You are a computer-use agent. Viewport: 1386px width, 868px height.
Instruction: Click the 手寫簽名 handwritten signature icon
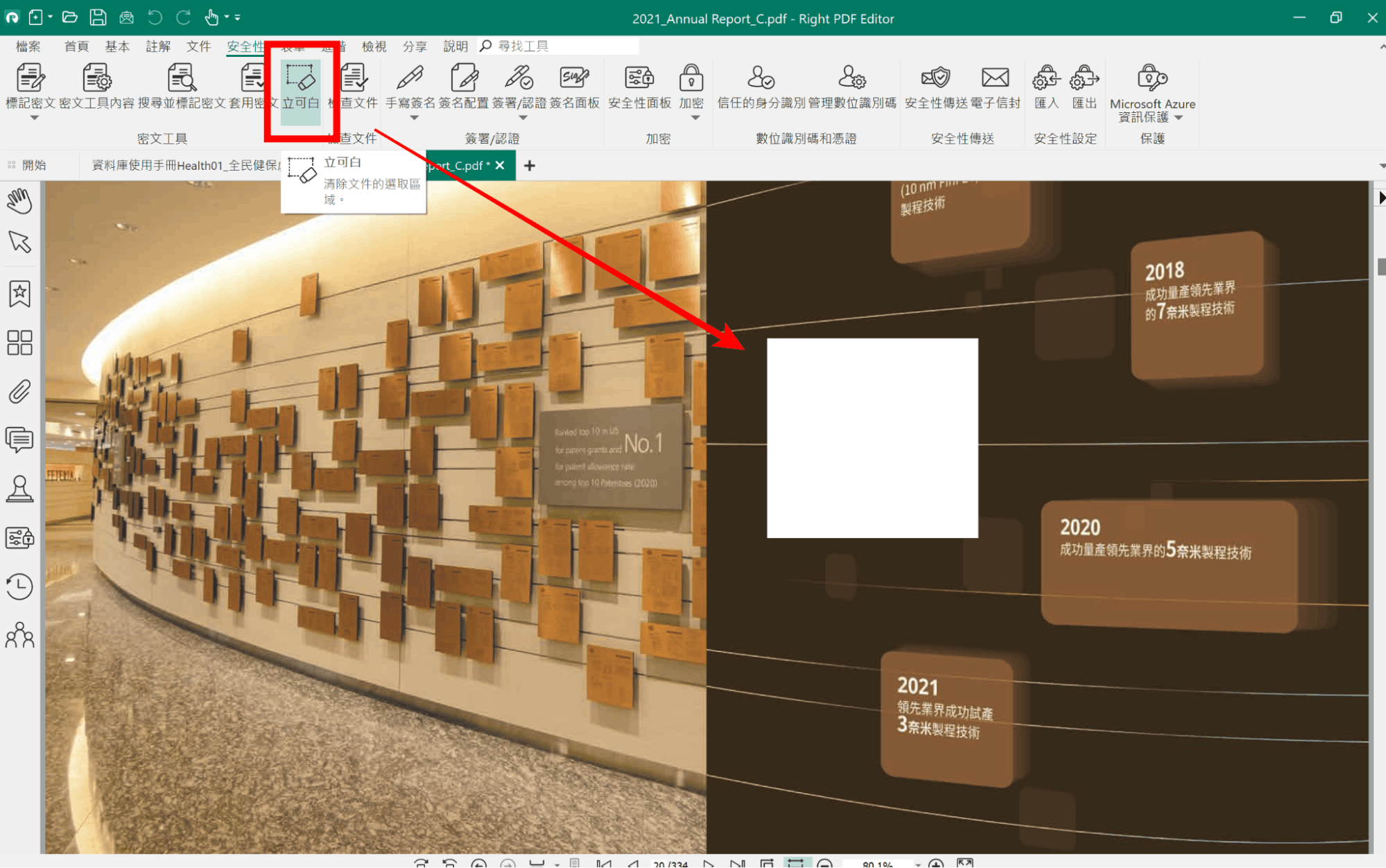click(410, 78)
